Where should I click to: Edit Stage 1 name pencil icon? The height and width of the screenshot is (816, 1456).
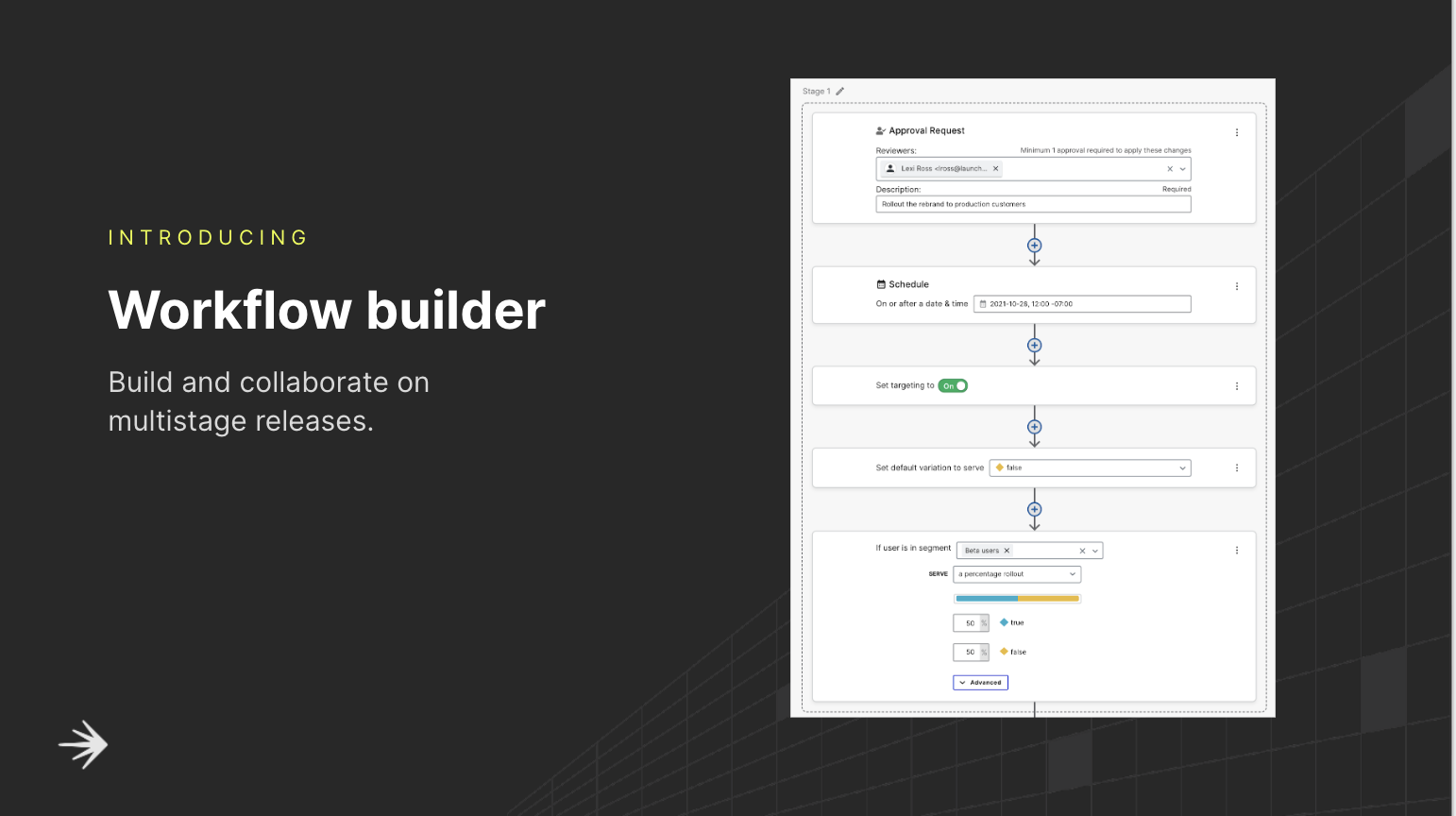(x=839, y=92)
